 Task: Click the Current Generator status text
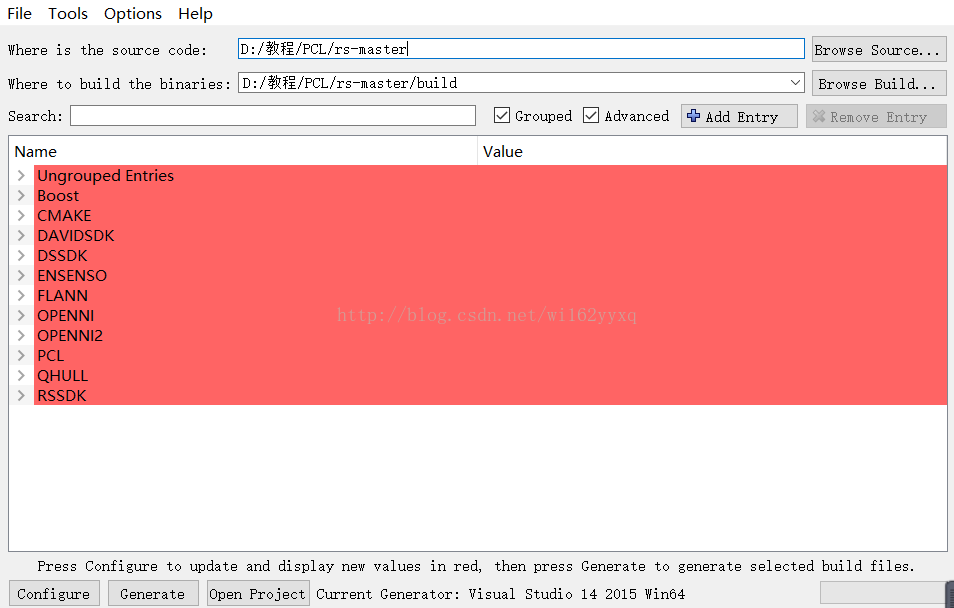500,593
